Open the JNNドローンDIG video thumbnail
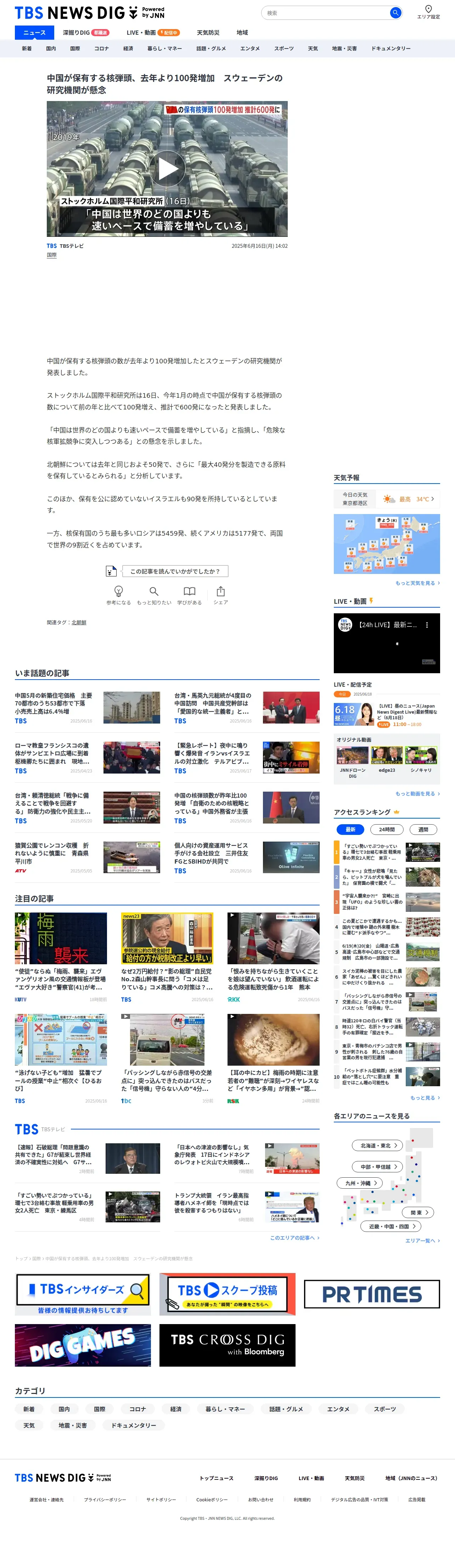Screen dimensions: 455x1568 coord(353,755)
